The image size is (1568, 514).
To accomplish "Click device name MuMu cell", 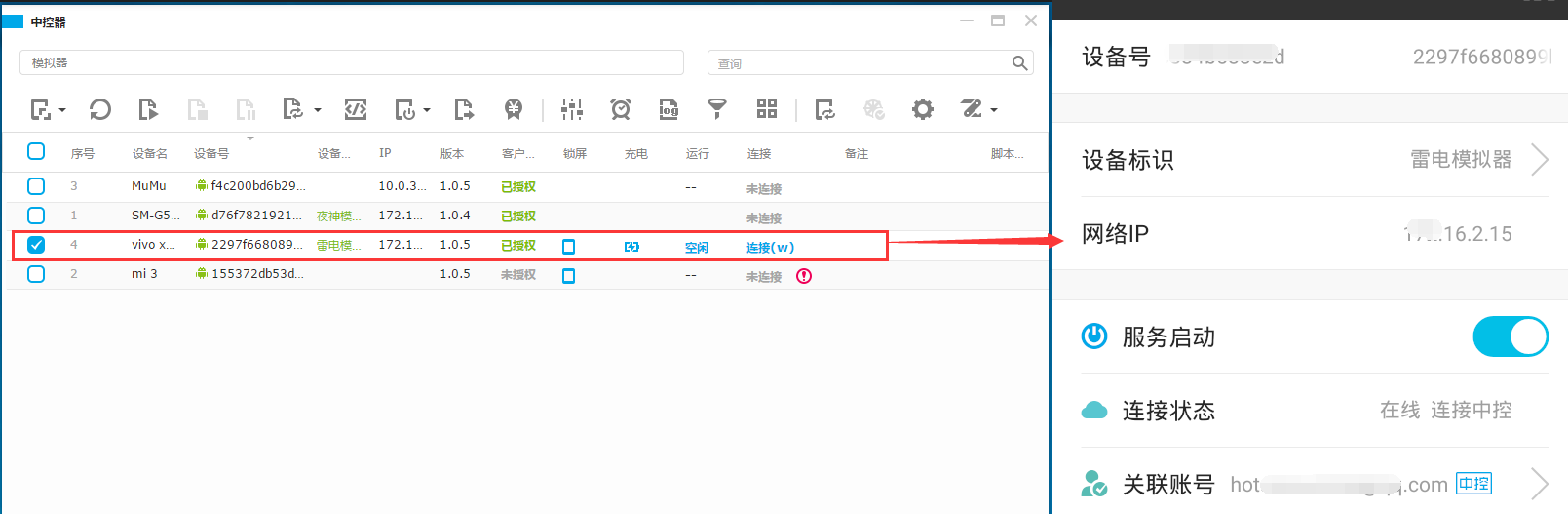I will click(149, 185).
